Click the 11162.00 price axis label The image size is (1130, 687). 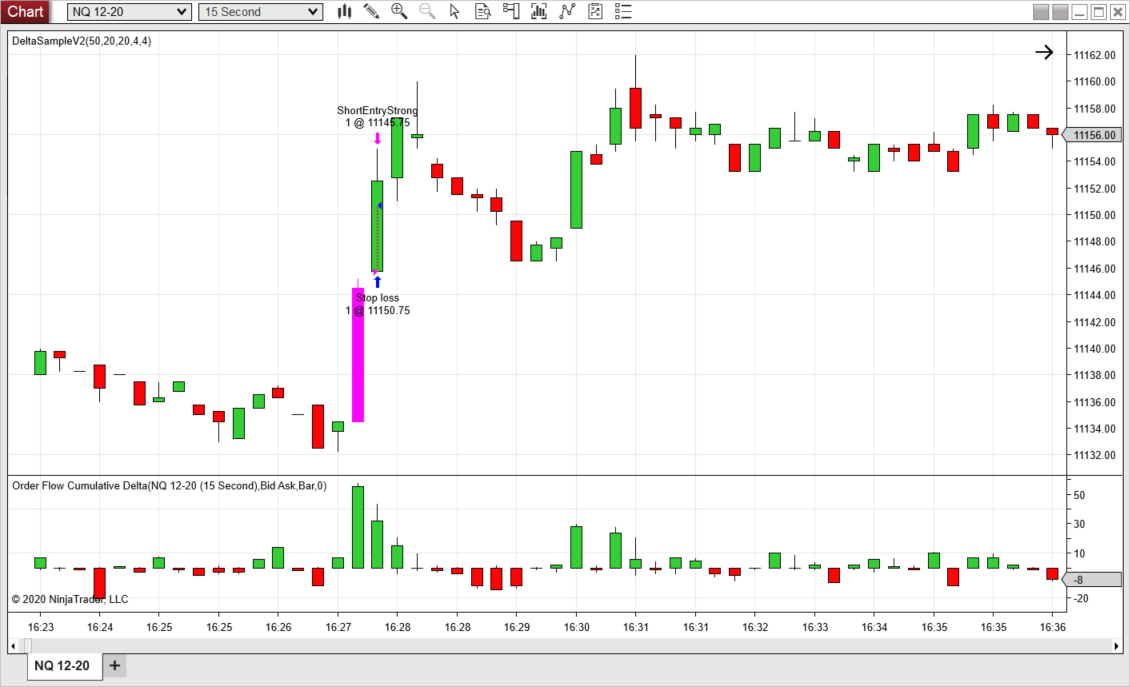pos(1094,55)
